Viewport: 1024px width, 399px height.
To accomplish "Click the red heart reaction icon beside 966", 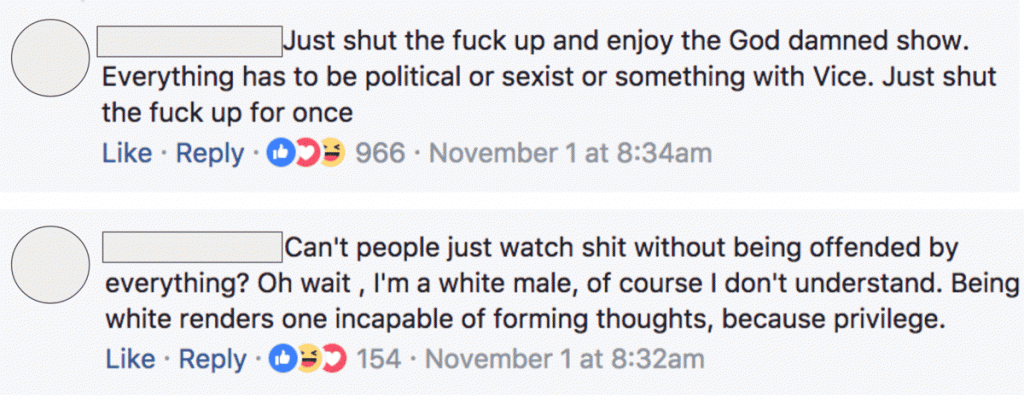I will (304, 153).
